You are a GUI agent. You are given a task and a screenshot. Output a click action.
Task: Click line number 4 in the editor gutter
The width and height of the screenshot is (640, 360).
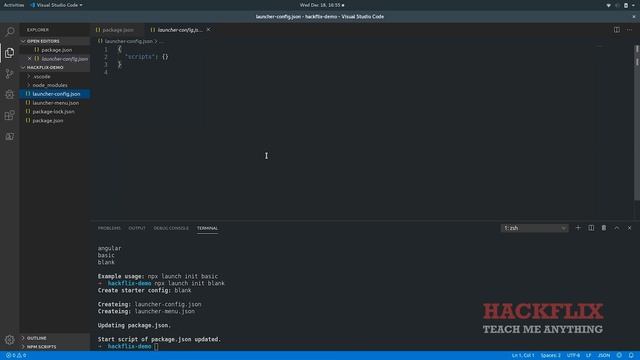click(x=106, y=72)
